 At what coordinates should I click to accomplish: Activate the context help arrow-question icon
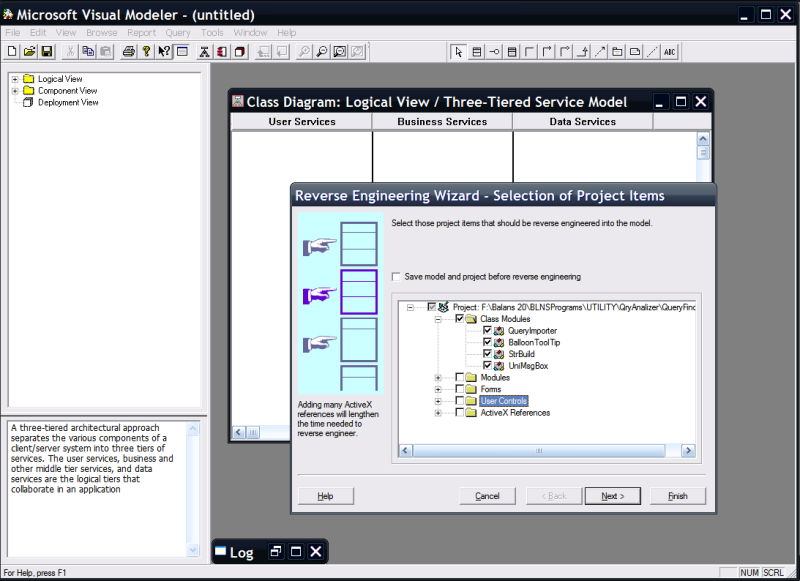(164, 52)
